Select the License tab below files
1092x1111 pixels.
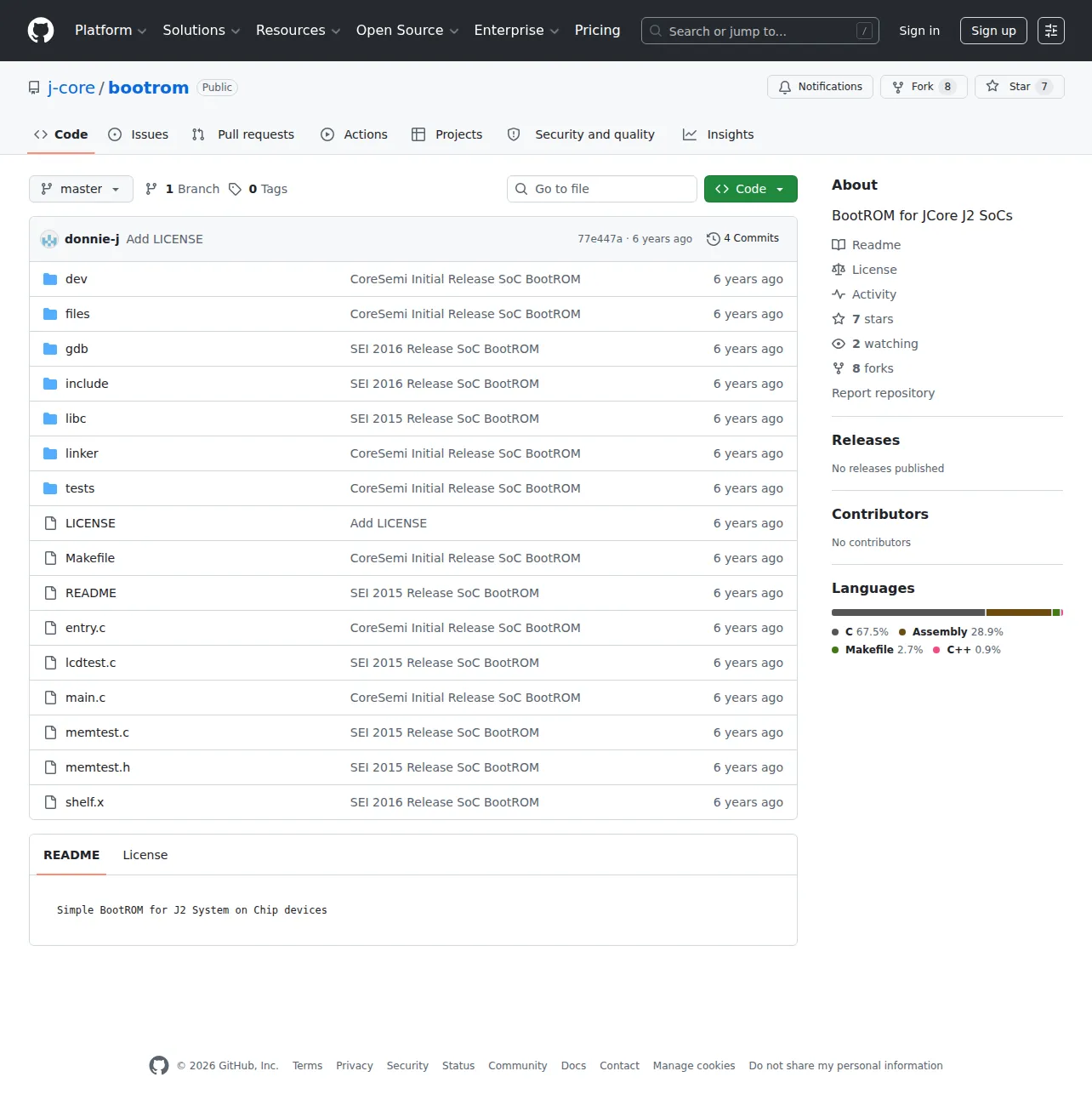pyautogui.click(x=145, y=855)
